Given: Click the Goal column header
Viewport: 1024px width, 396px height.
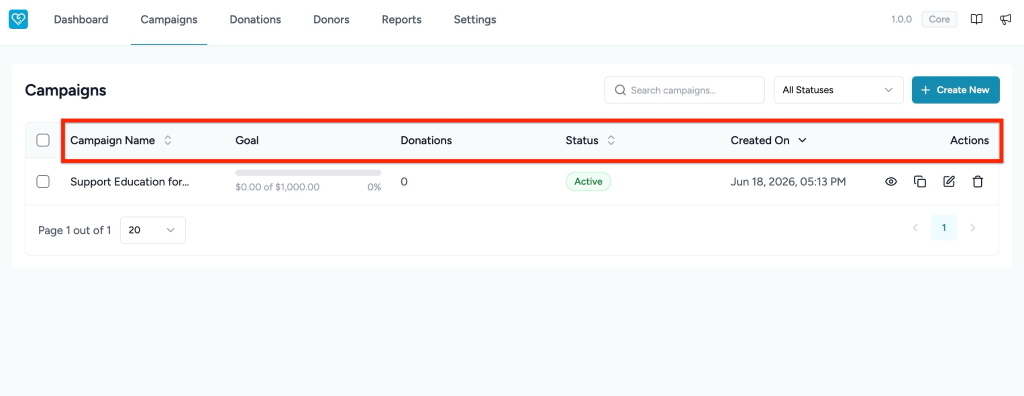Looking at the screenshot, I should coord(247,140).
